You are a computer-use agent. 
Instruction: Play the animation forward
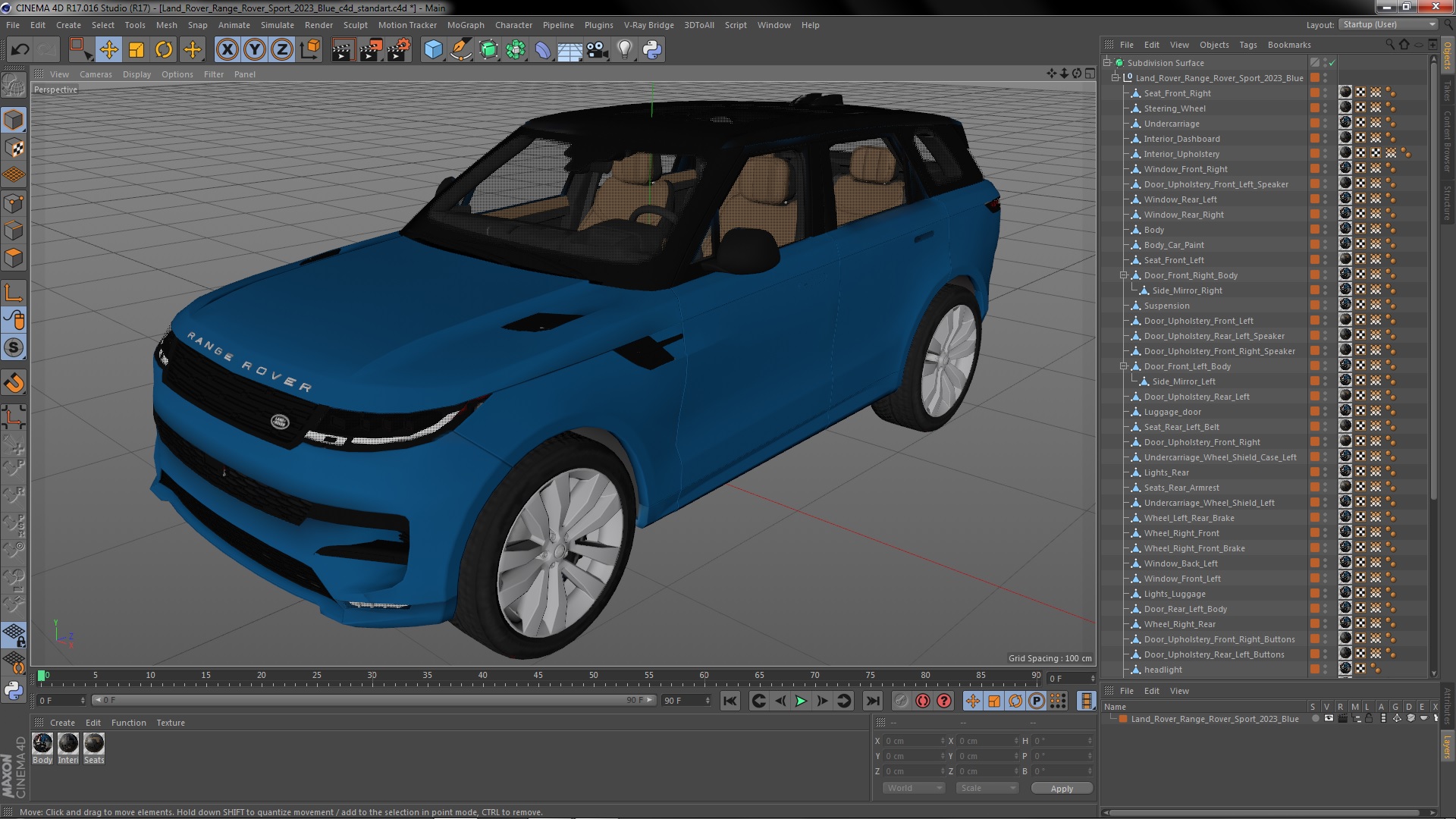click(801, 701)
